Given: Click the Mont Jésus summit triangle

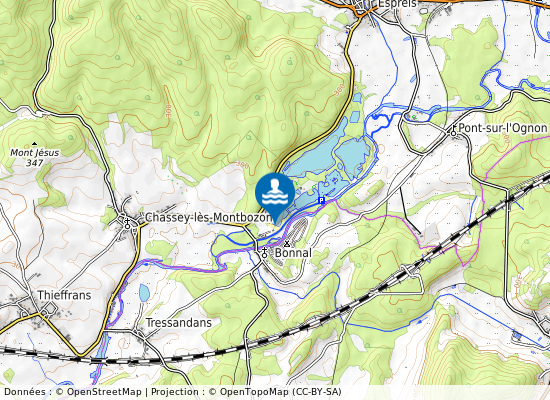Looking at the screenshot, I should point(34,144).
